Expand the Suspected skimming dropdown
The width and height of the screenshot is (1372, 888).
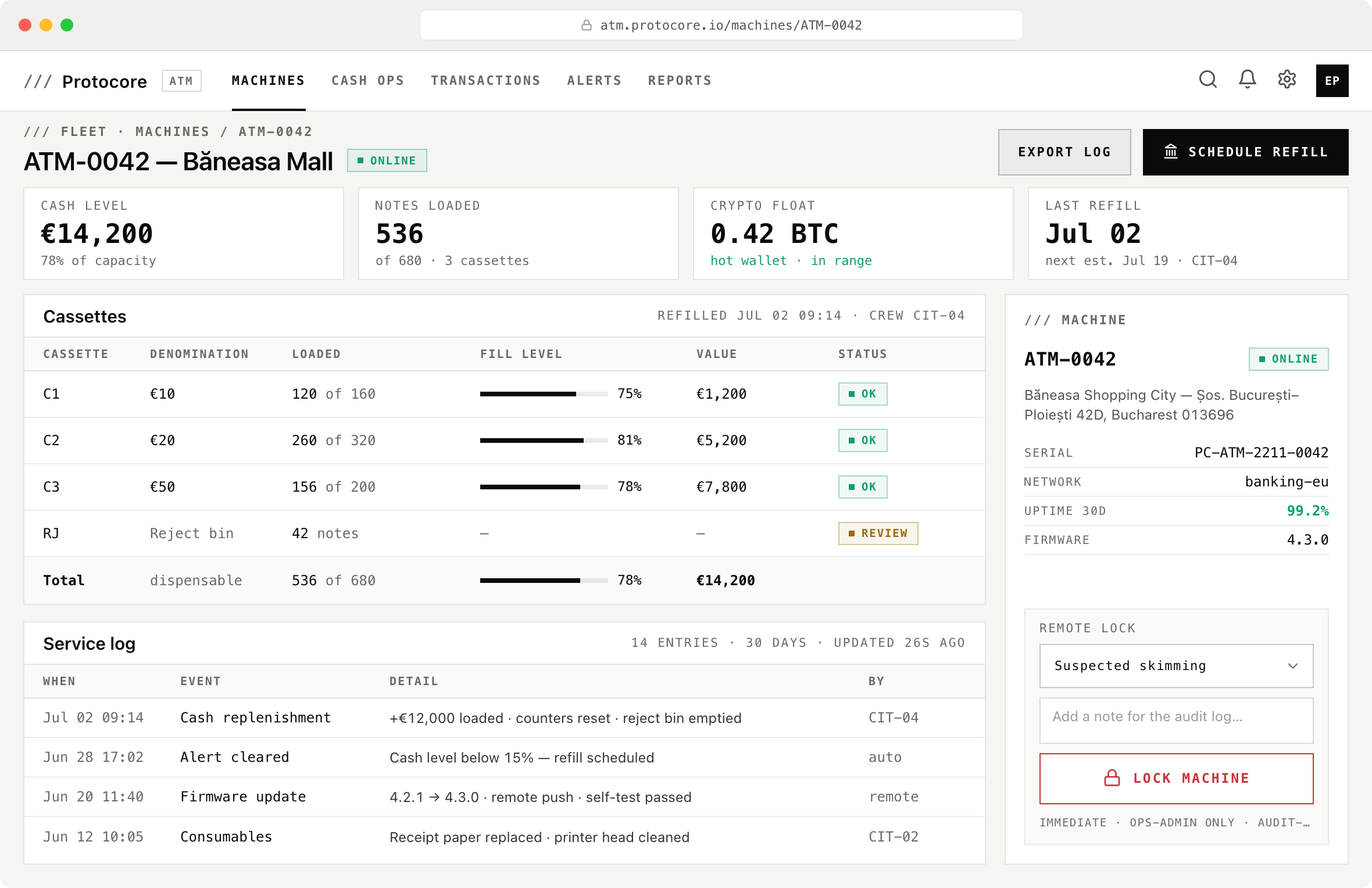(x=1176, y=666)
